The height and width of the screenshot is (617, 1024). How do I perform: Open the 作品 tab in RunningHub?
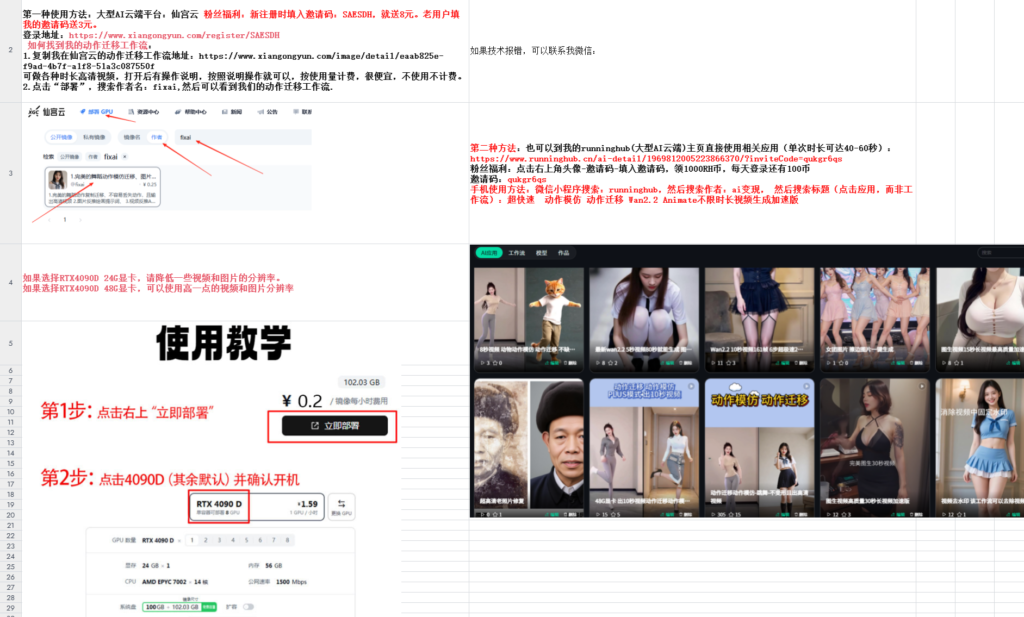click(x=563, y=252)
